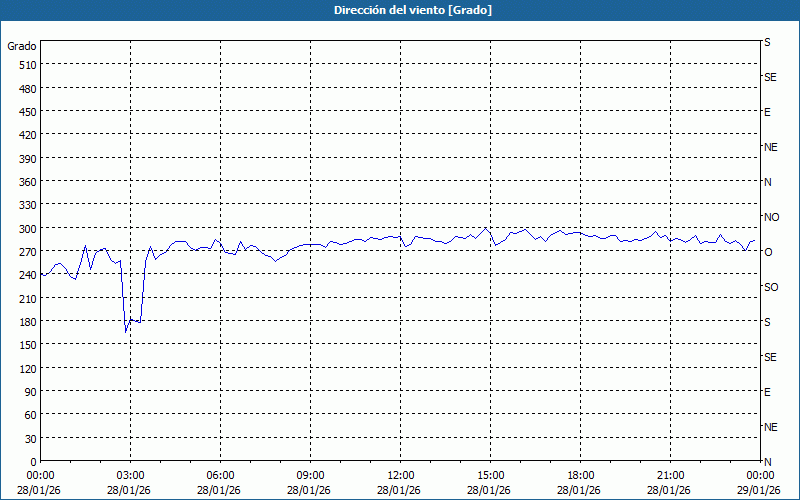Click the 270 degree axis value
Screen dimensions: 800x500
tap(26, 251)
